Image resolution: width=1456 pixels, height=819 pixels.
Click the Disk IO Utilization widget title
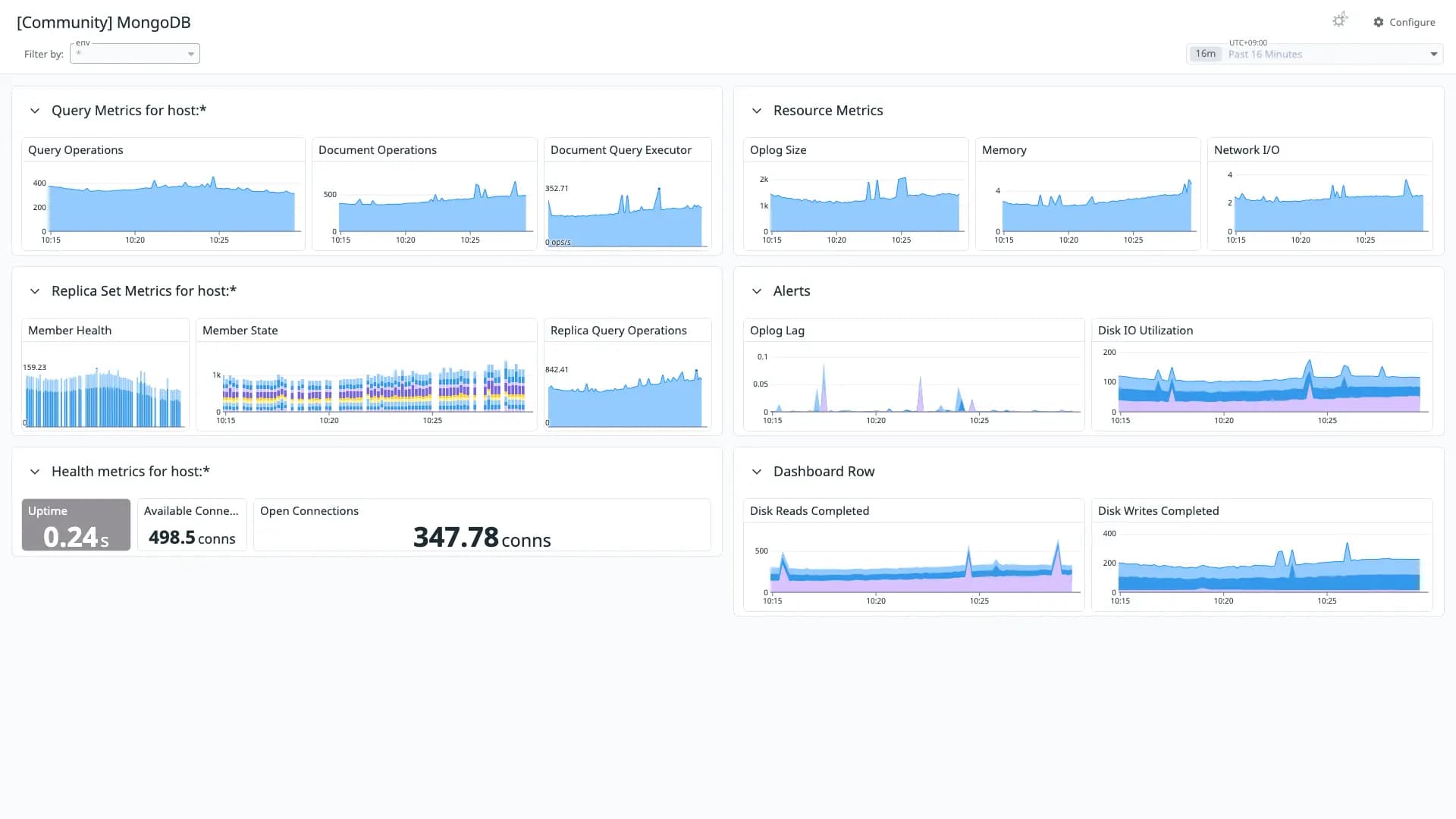click(x=1146, y=331)
